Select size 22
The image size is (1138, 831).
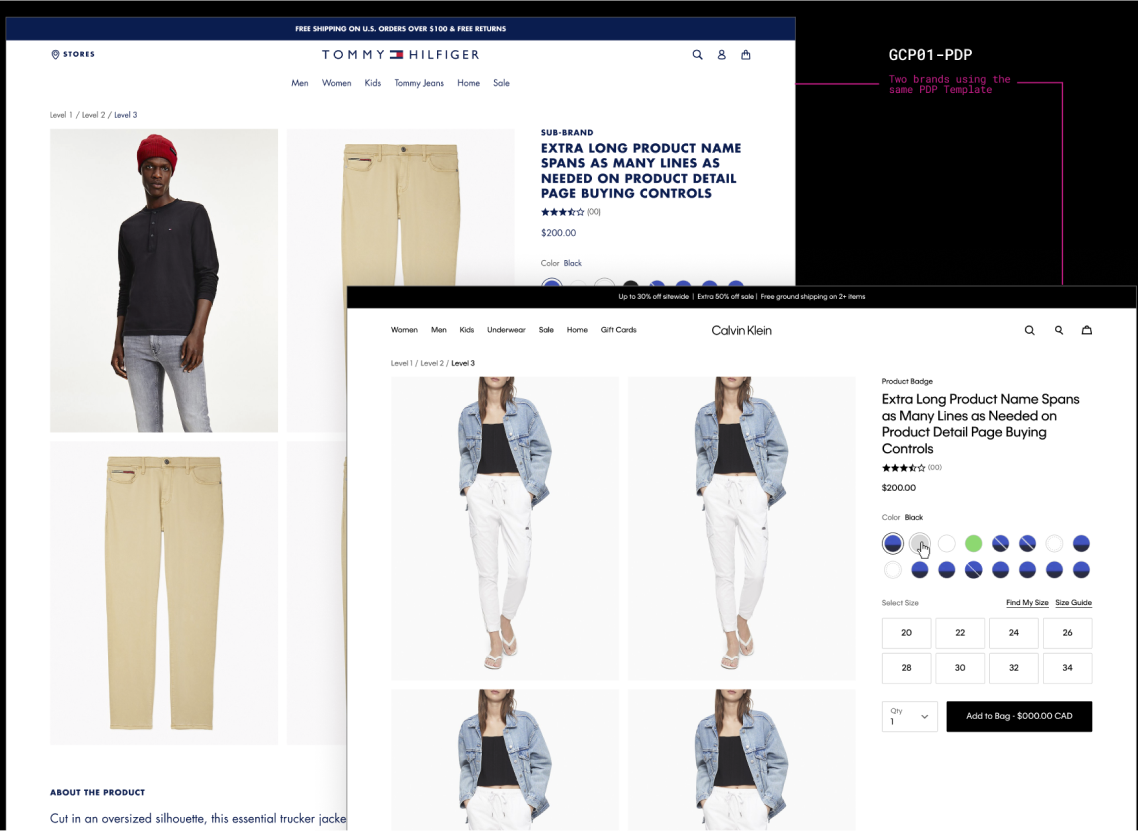960,633
